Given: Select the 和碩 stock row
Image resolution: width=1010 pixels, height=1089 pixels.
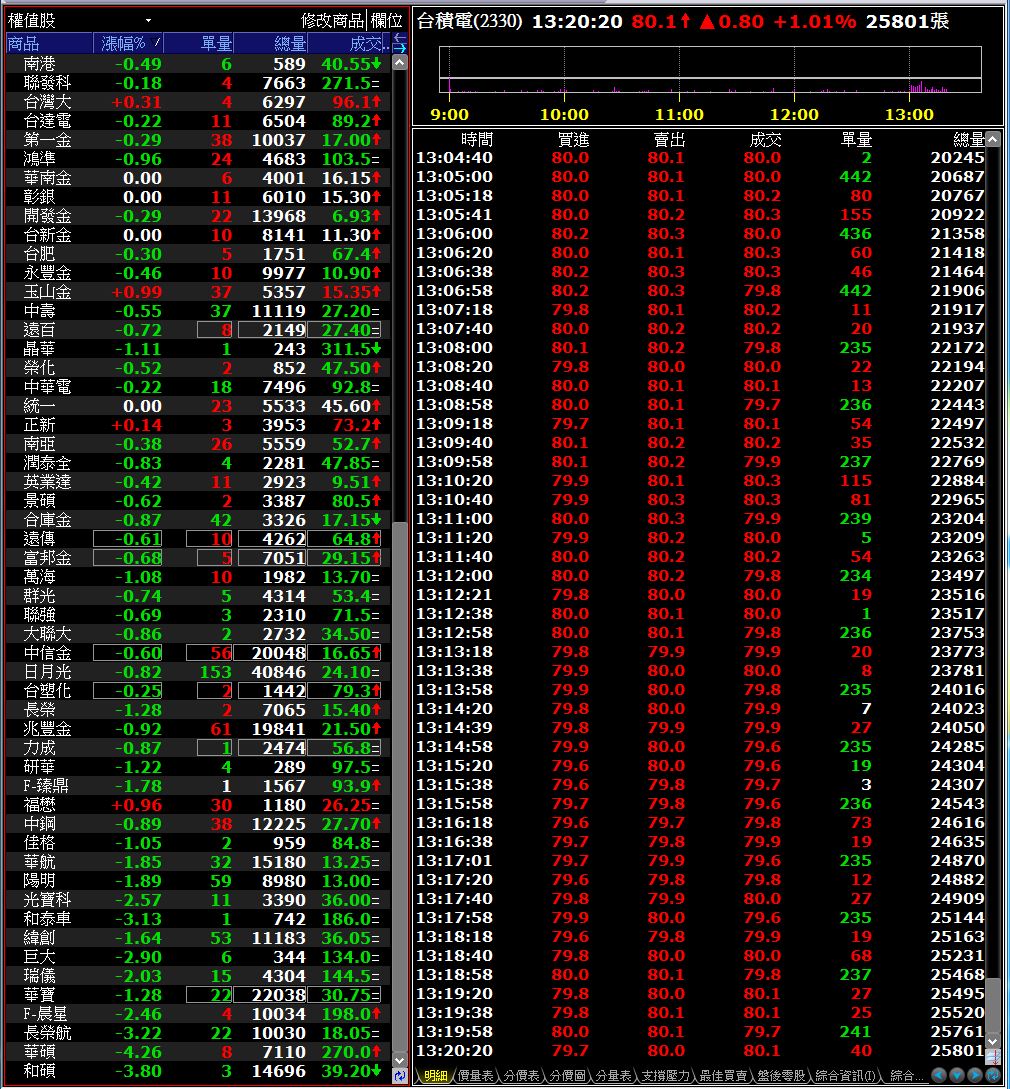Looking at the screenshot, I should 198,1071.
